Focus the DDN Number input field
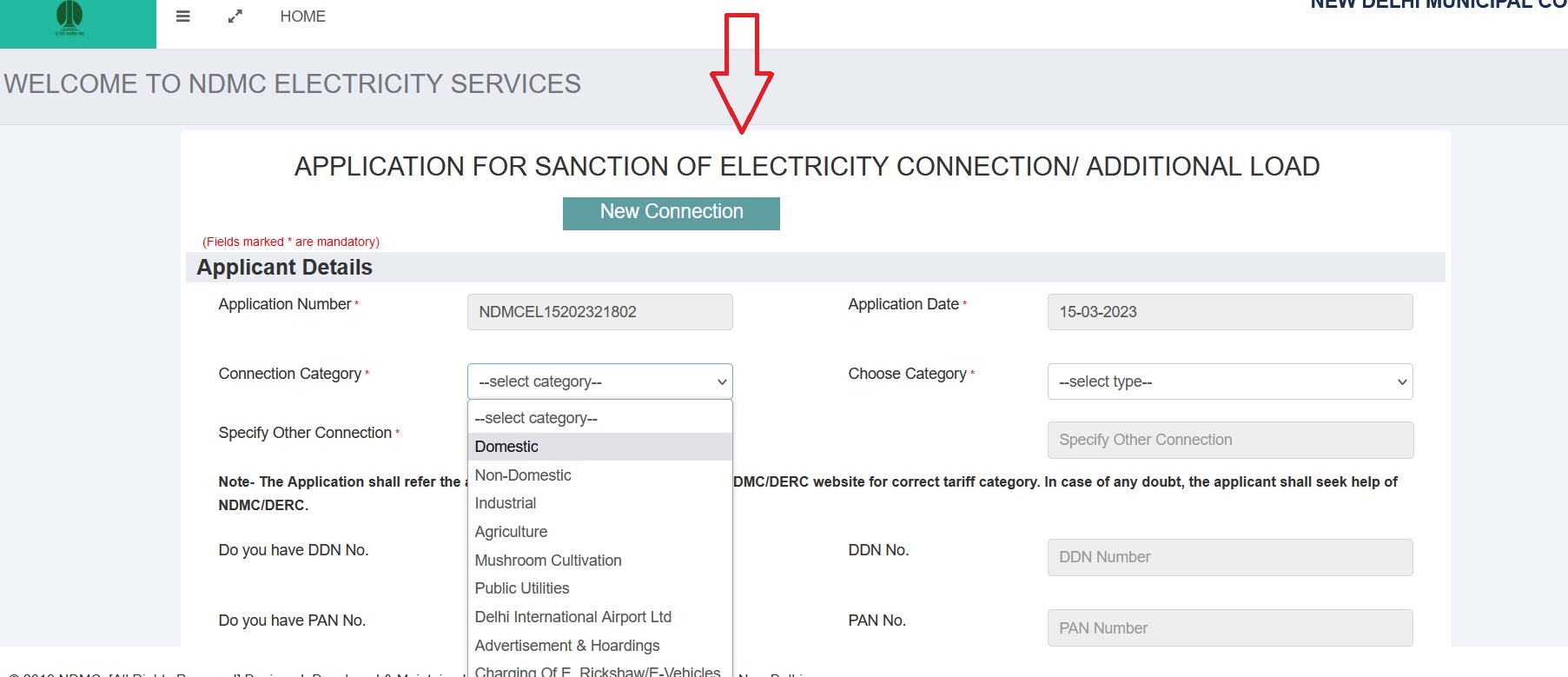This screenshot has height=677, width=1568. click(1229, 557)
